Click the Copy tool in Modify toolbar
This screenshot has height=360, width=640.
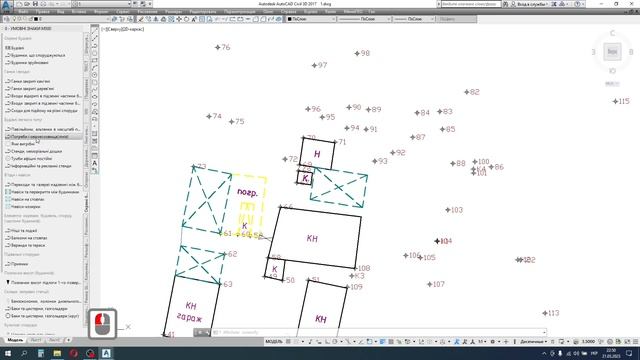click(x=149, y=19)
